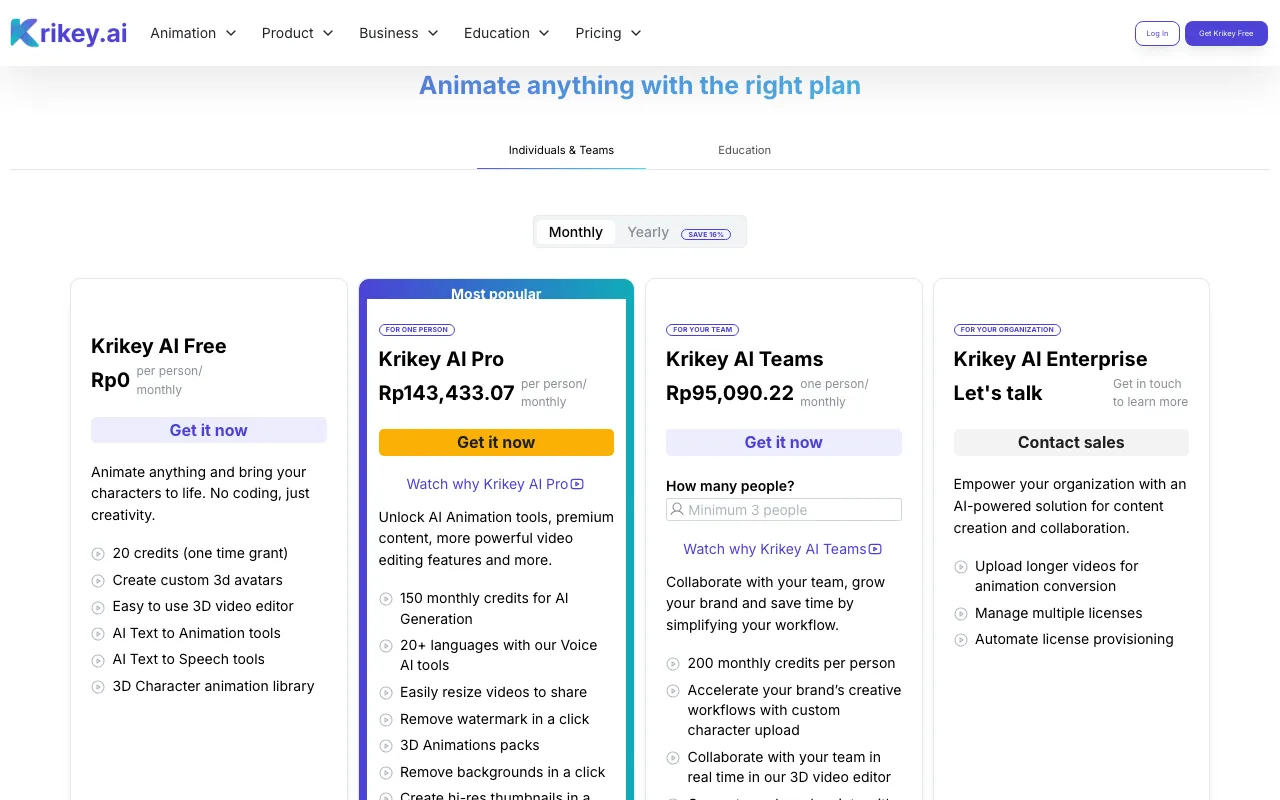Open the Pricing dropdown

pos(608,33)
